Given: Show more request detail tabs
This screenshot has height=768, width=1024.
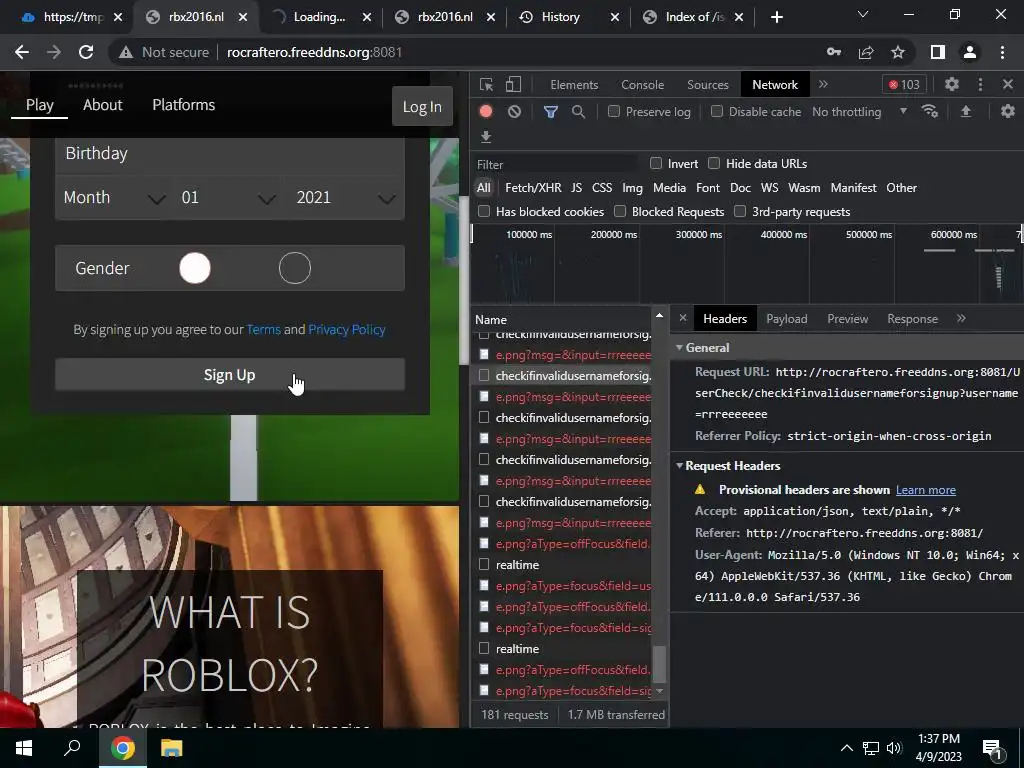Looking at the screenshot, I should [x=961, y=318].
